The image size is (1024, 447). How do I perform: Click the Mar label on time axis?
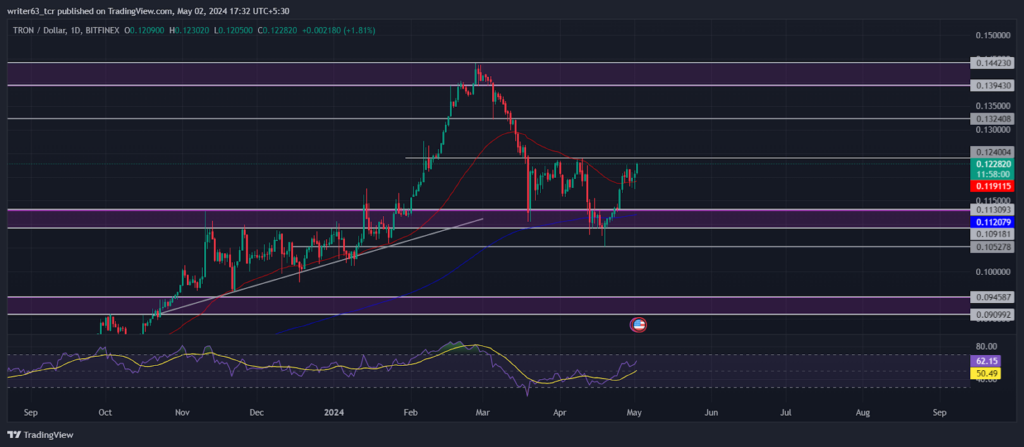pyautogui.click(x=483, y=413)
